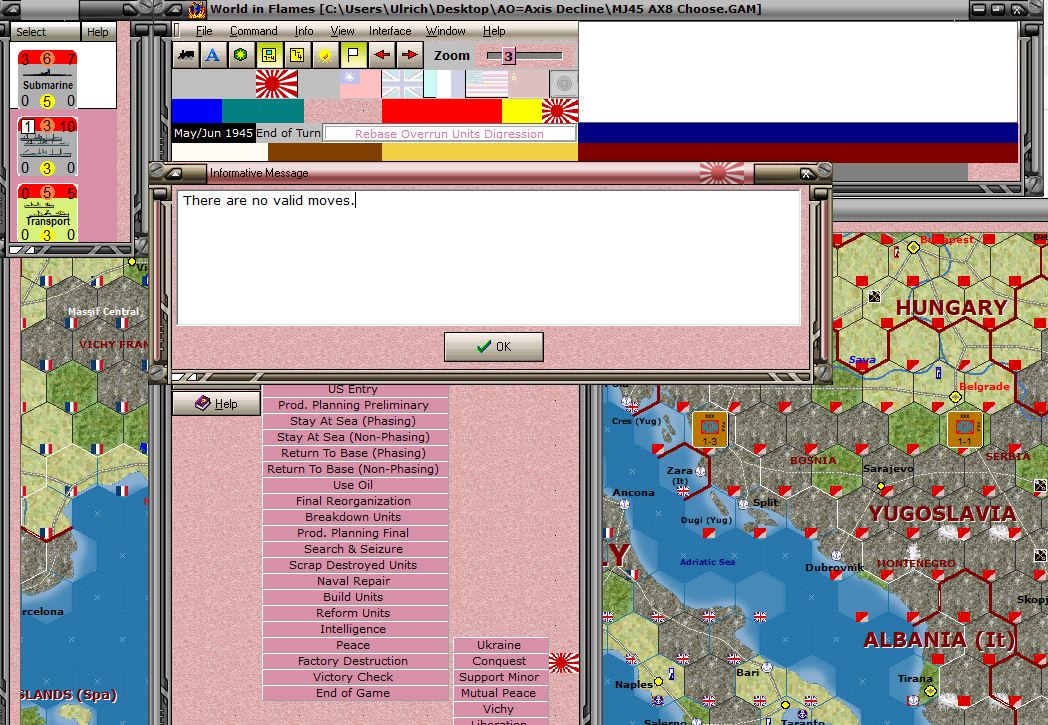
Task: Open the Info menu
Action: click(304, 31)
